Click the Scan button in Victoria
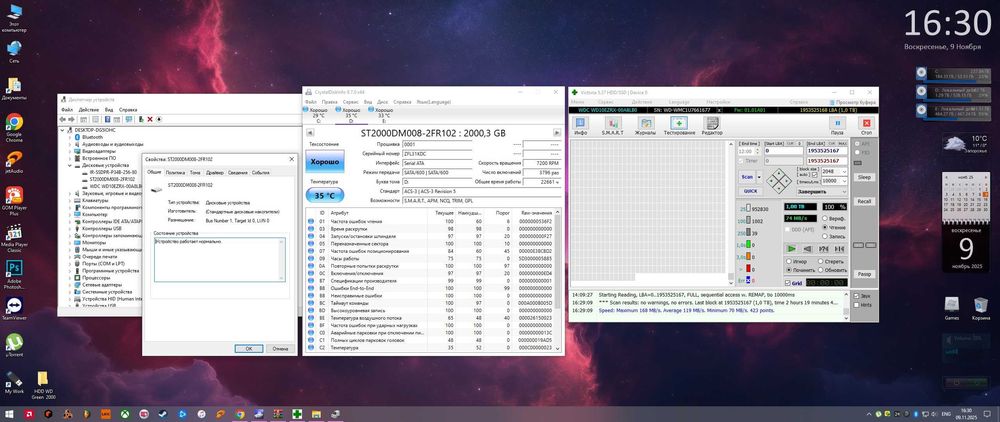 pyautogui.click(x=747, y=177)
